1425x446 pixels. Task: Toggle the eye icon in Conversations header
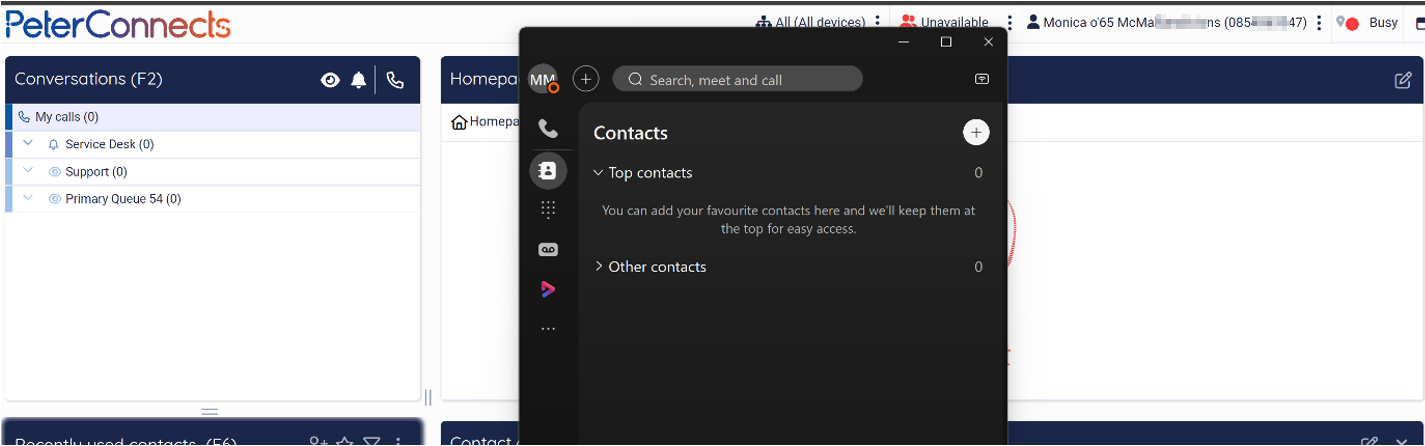(x=330, y=80)
